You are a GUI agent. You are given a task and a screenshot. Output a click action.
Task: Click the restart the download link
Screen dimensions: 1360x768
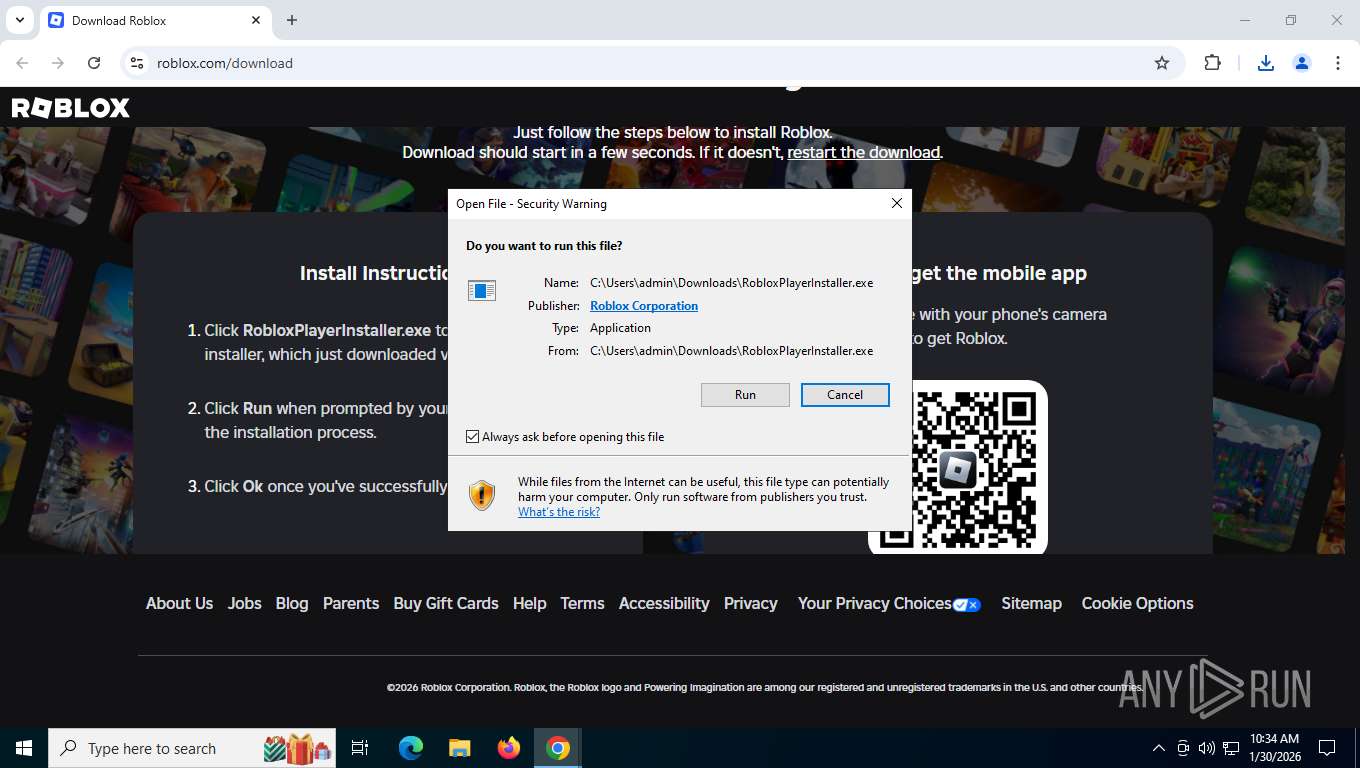tap(864, 152)
